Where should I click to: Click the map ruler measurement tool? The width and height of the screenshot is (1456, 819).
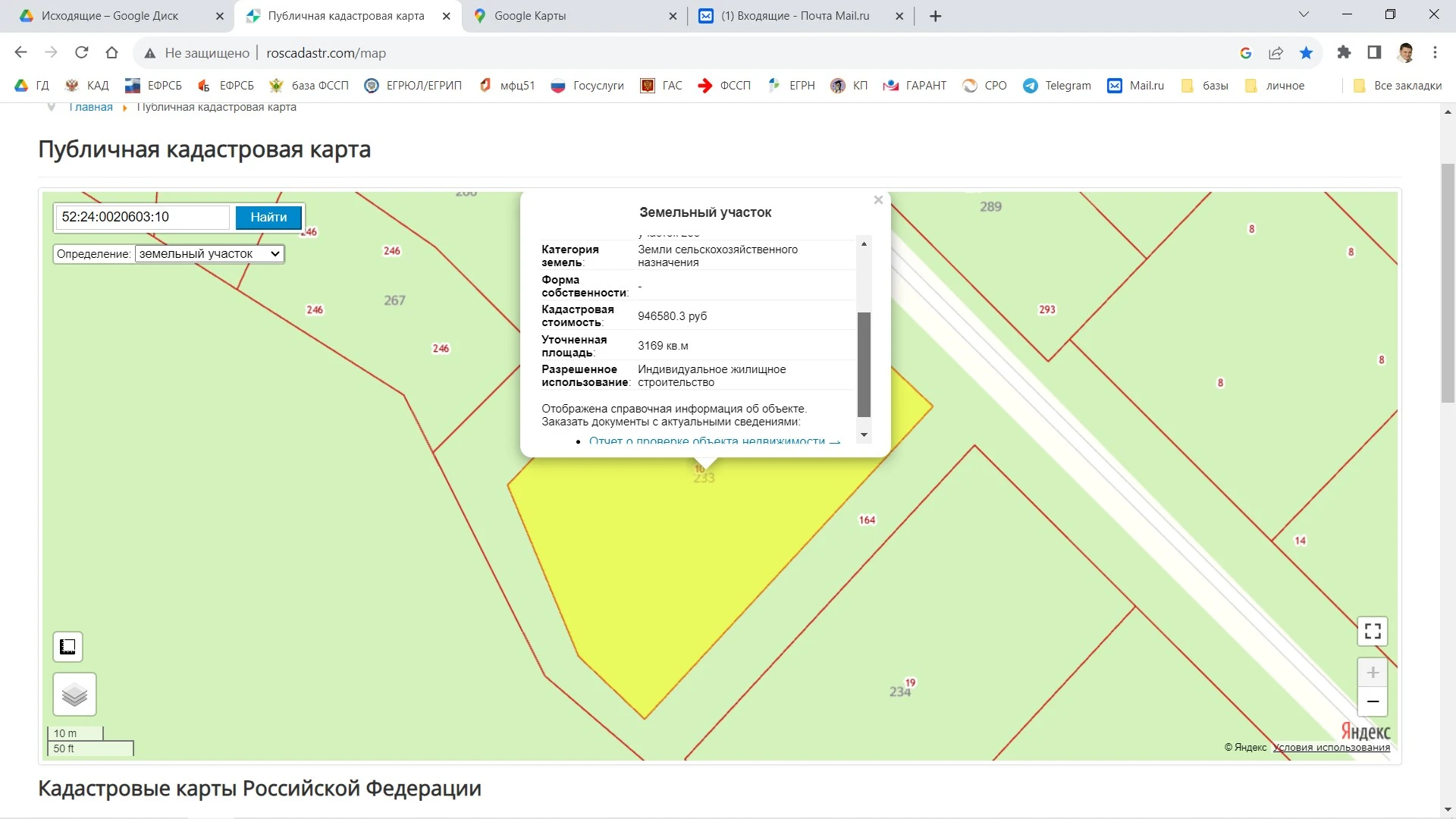pyautogui.click(x=67, y=647)
